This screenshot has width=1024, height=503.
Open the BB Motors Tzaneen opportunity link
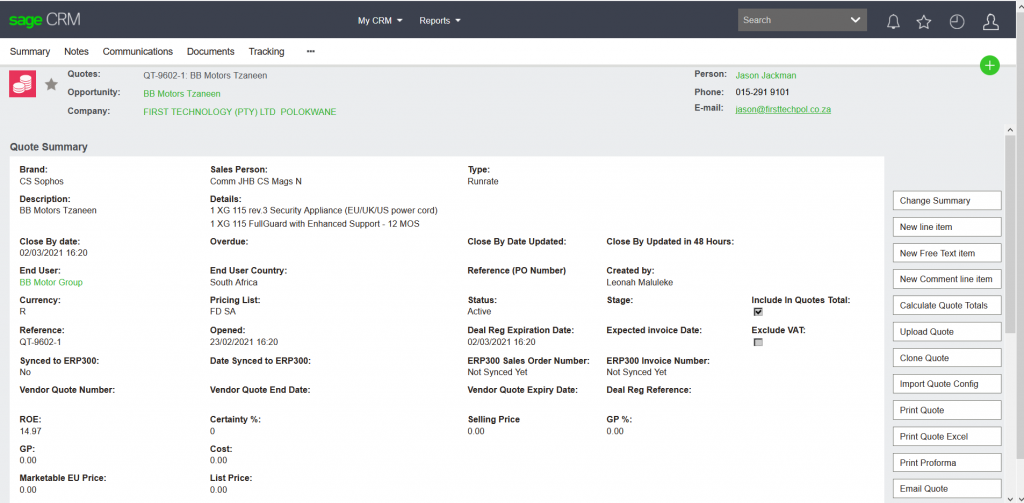pyautogui.click(x=182, y=93)
